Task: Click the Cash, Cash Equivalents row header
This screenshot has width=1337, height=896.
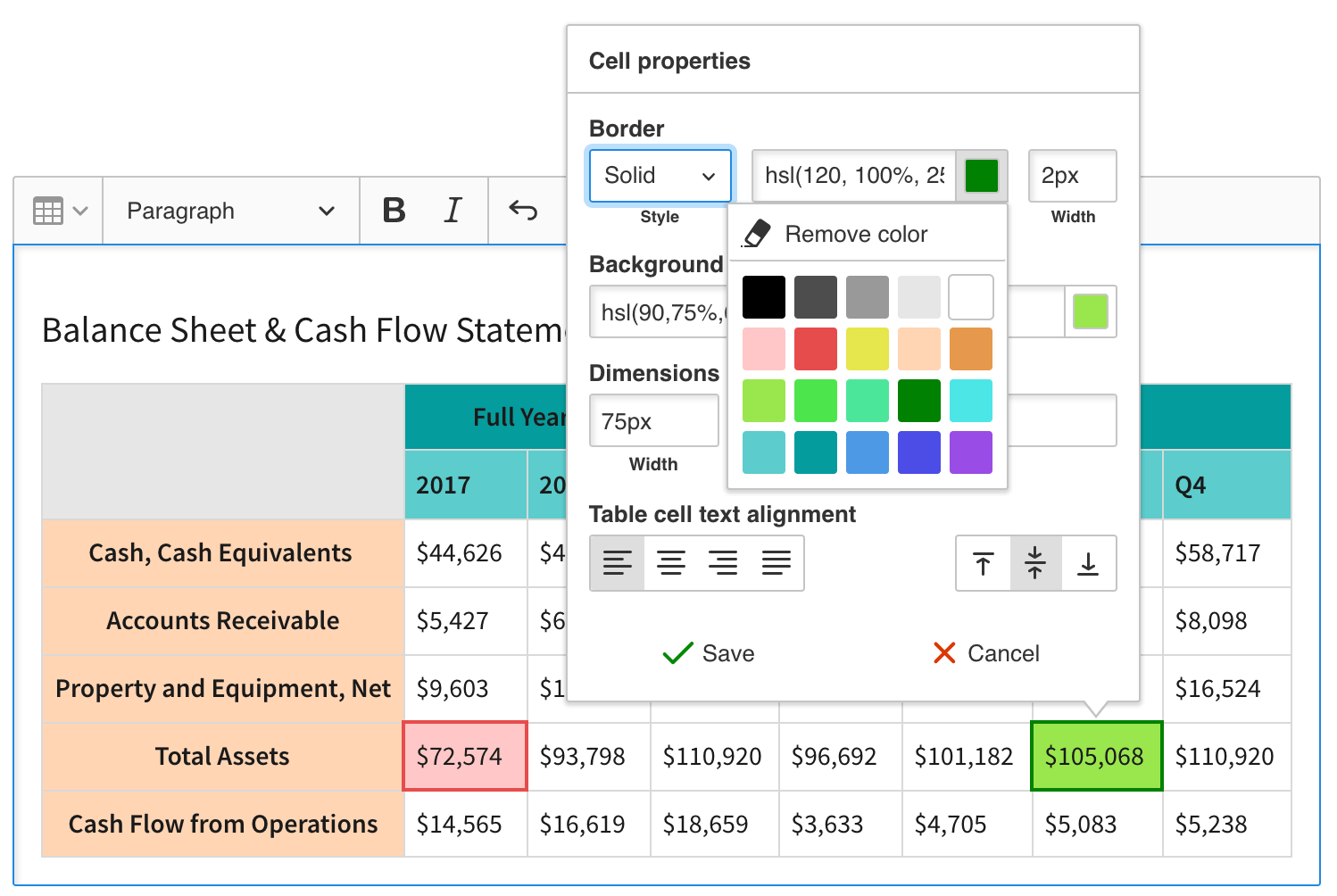Action: tap(223, 552)
